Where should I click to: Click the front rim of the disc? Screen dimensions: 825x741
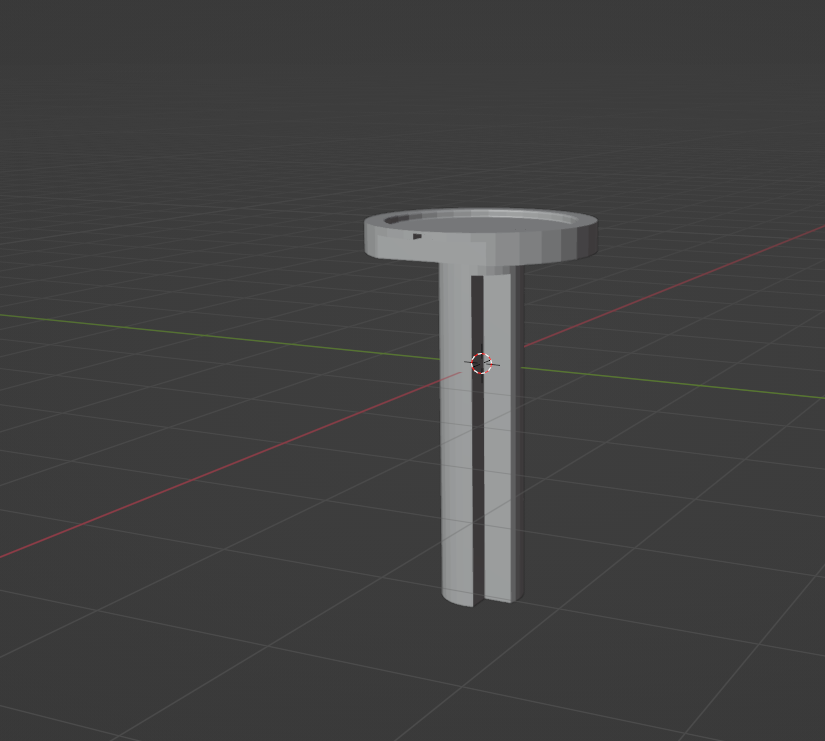(x=470, y=243)
